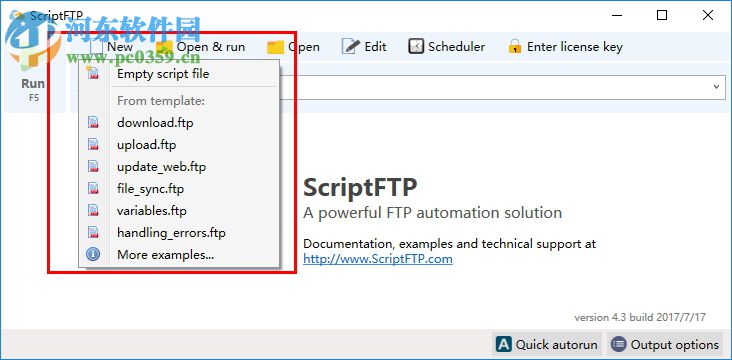Screen dimensions: 732x360
Task: Click the Edit pencil icon
Action: (x=351, y=46)
